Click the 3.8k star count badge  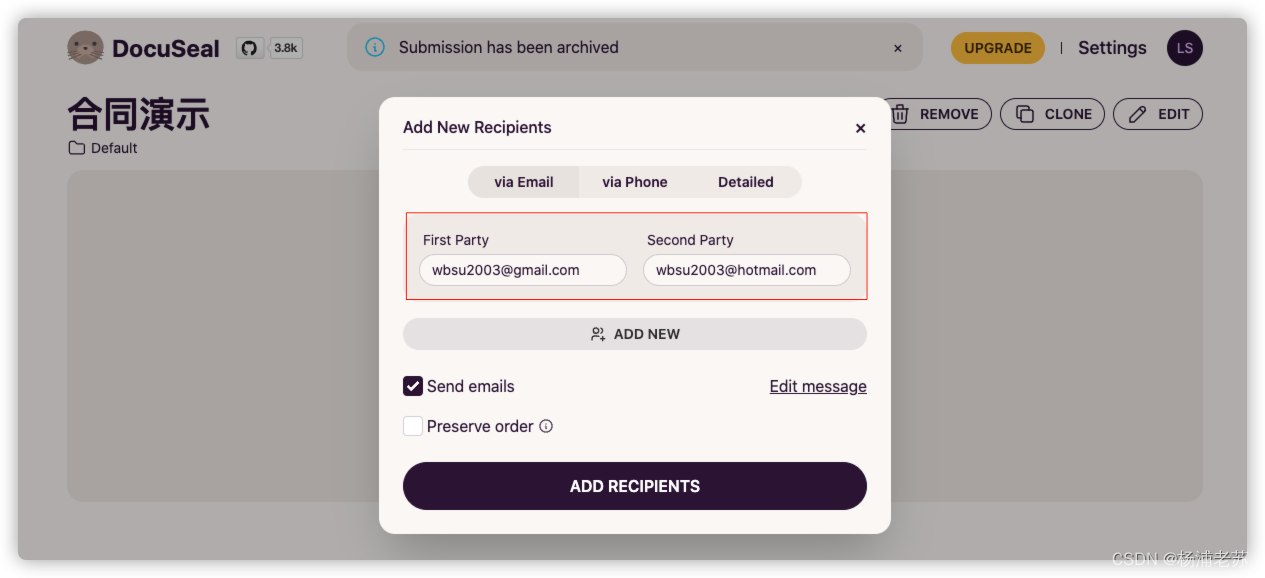click(286, 48)
